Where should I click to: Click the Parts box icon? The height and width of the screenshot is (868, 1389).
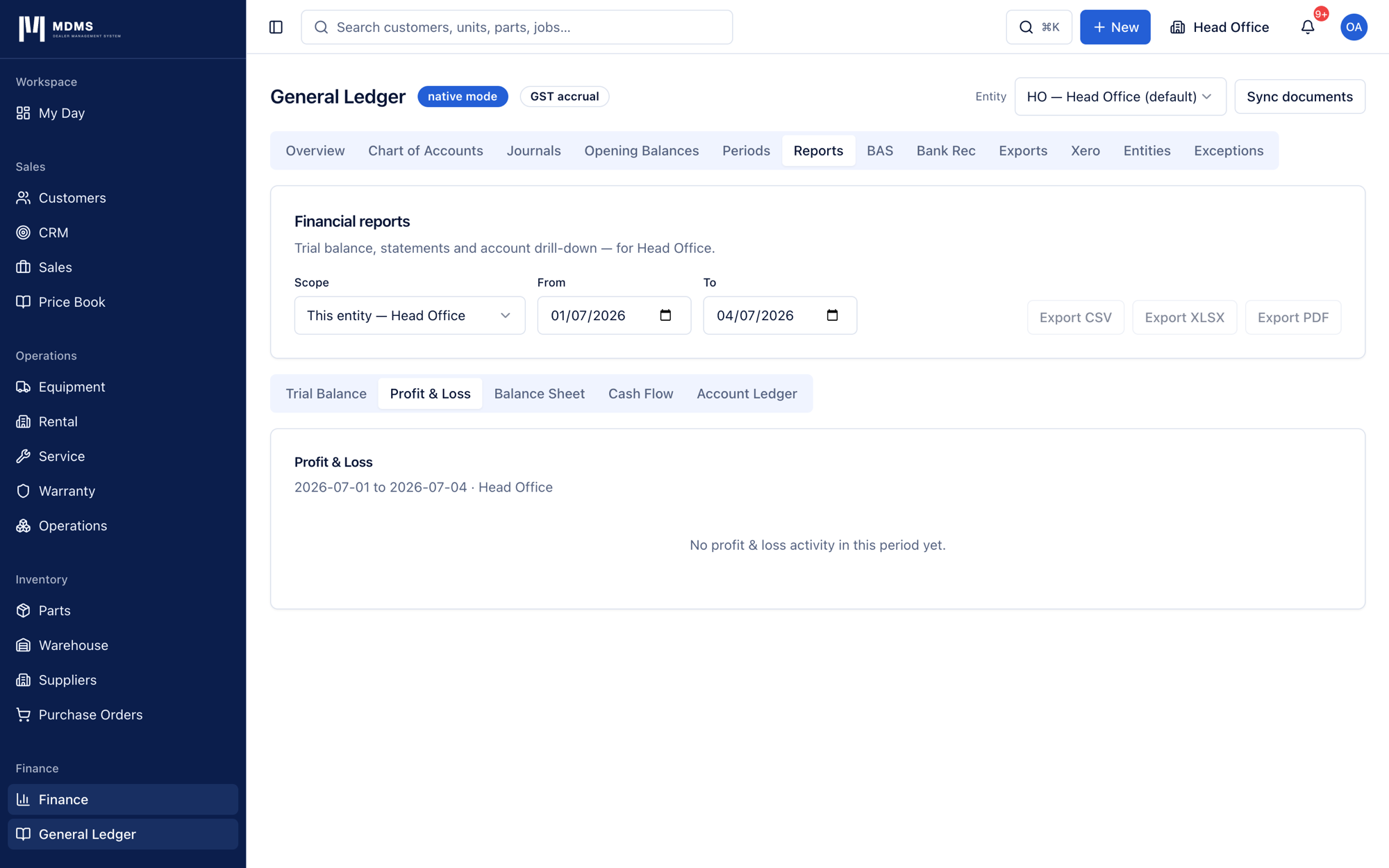point(24,610)
